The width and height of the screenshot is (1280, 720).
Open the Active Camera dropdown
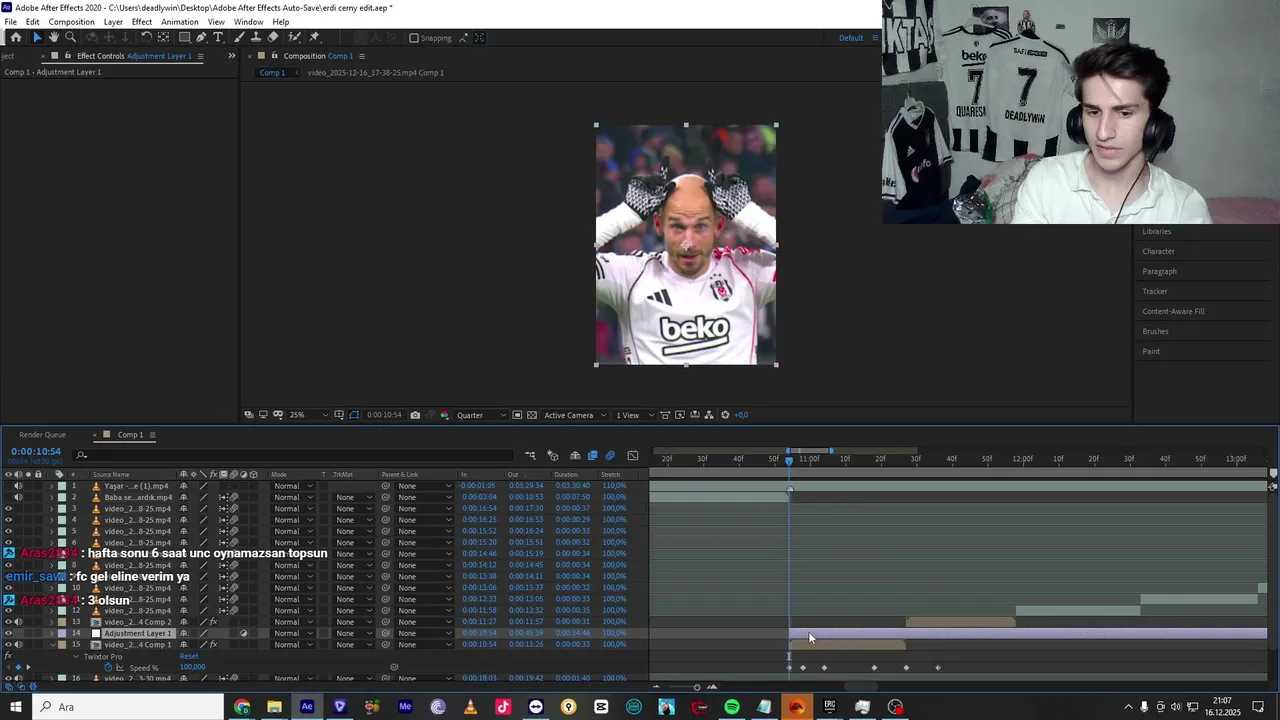574,415
